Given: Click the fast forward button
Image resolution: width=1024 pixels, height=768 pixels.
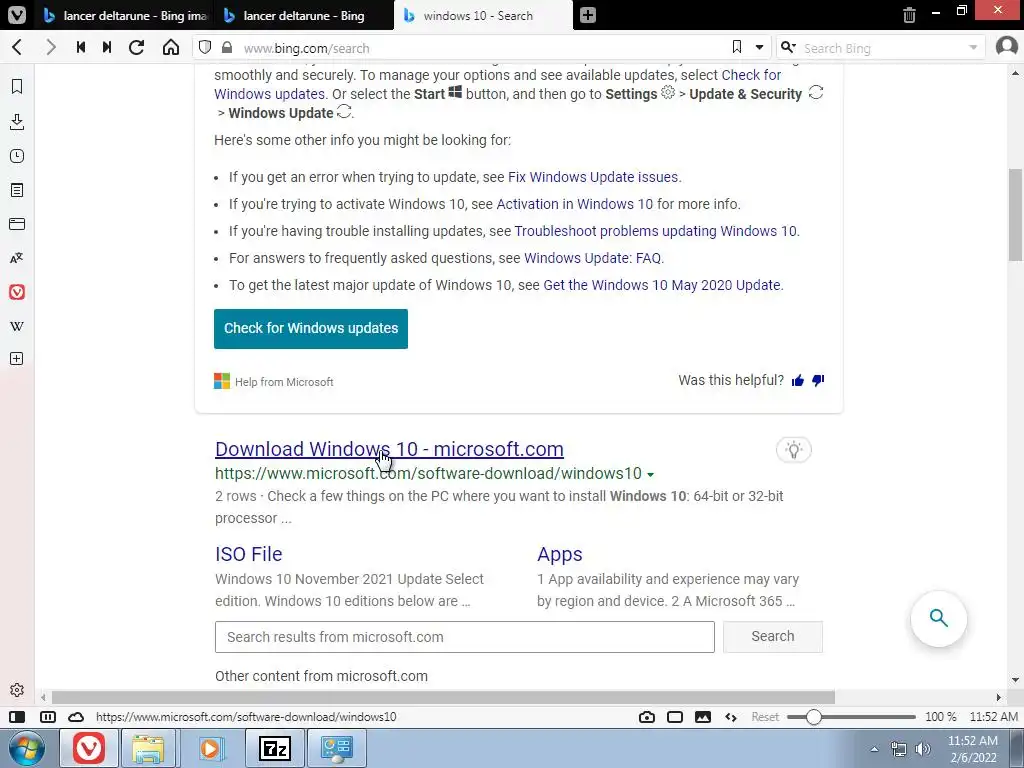Looking at the screenshot, I should [107, 47].
